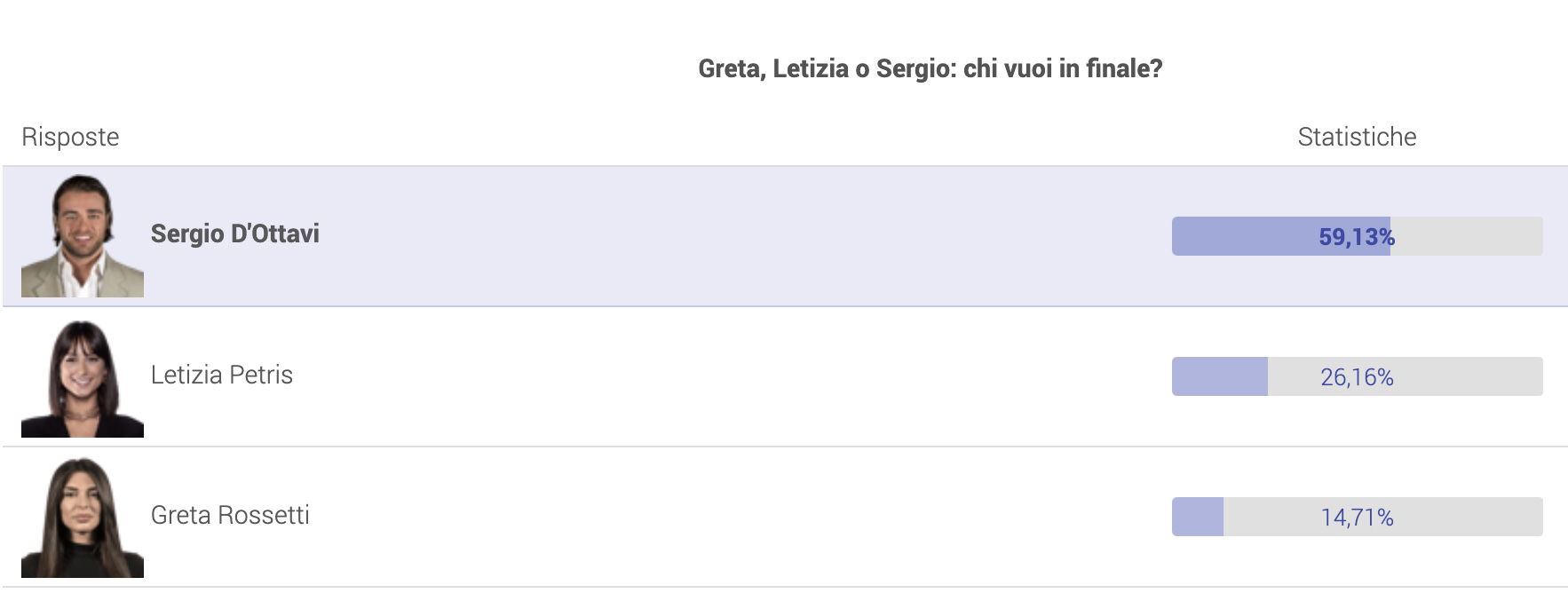Viewport: 1568px width, 609px height.
Task: Click the poll question title text
Action: pos(931,68)
